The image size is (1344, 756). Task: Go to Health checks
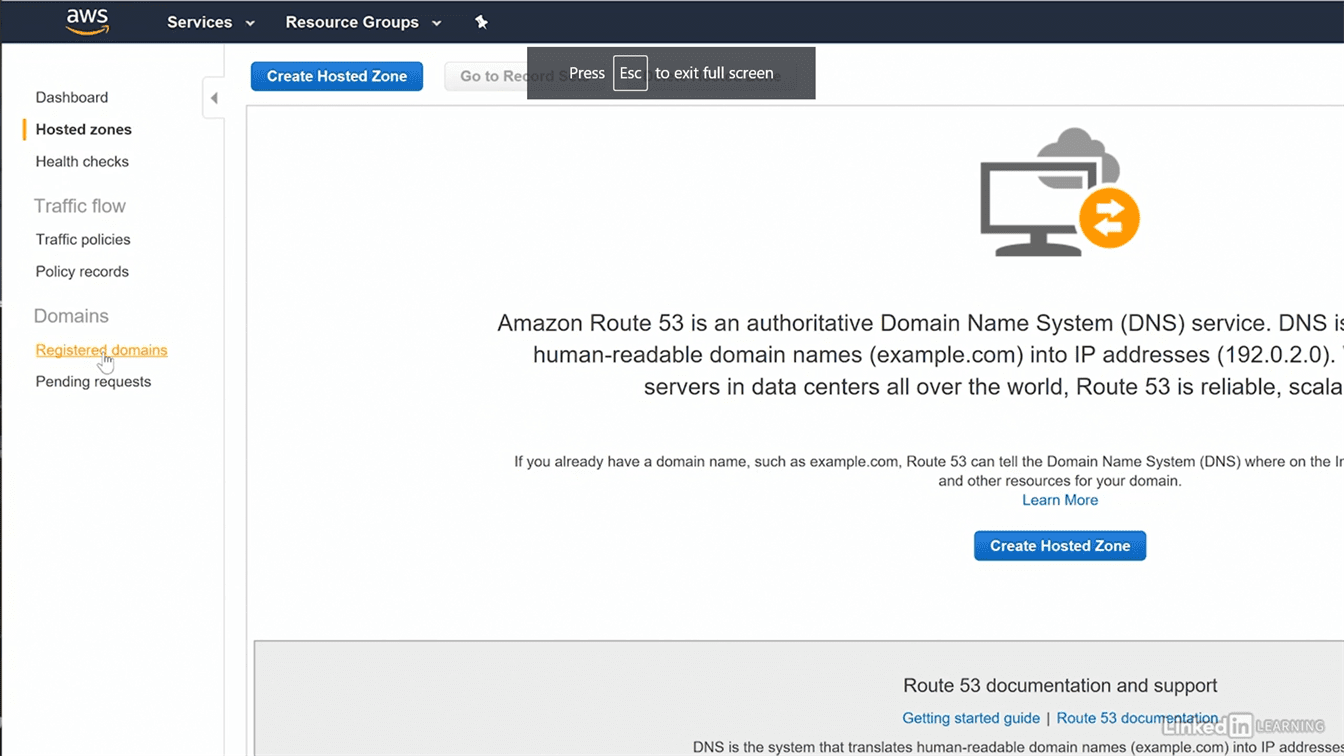tap(82, 161)
